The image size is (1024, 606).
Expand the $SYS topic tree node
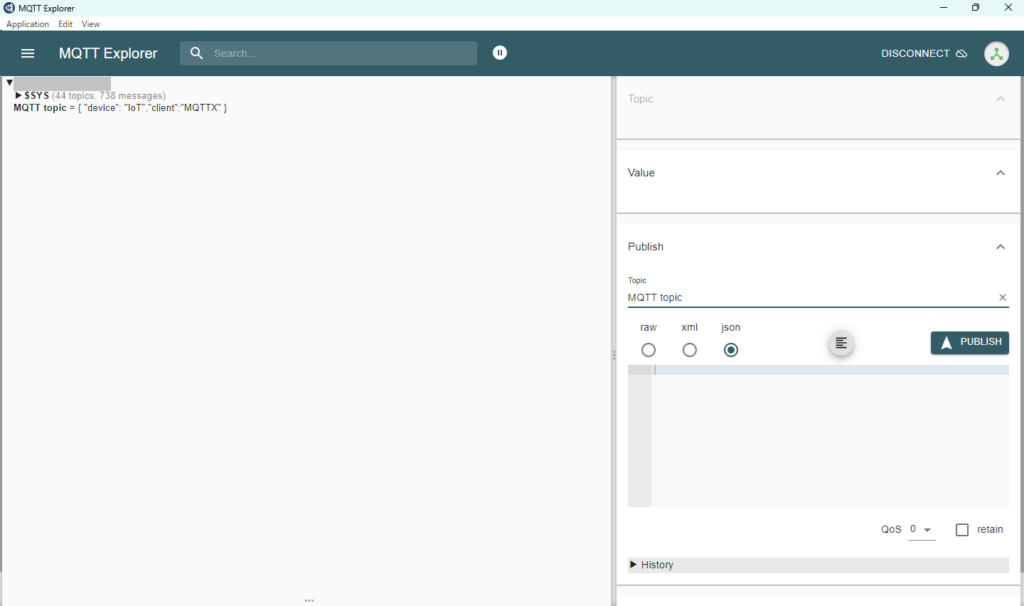point(19,96)
